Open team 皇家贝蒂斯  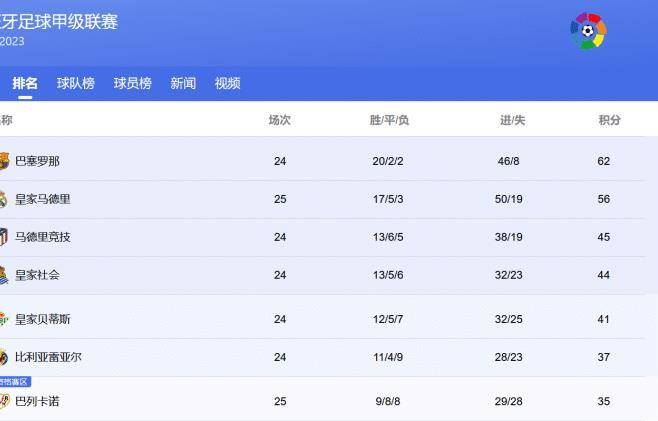[x=43, y=319]
